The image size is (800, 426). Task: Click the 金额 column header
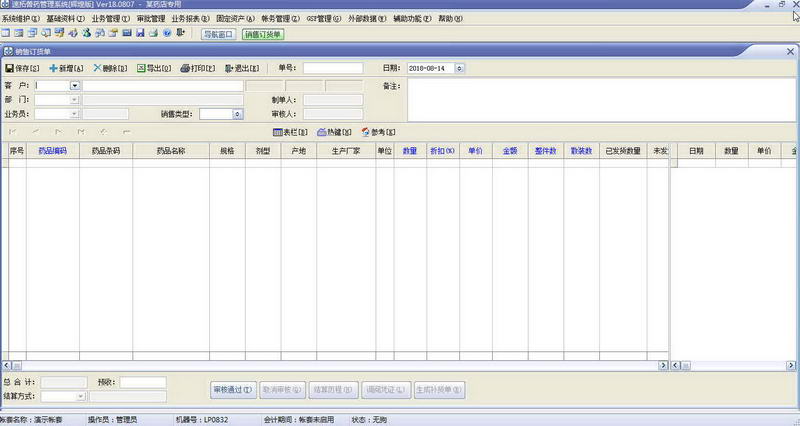[510, 151]
